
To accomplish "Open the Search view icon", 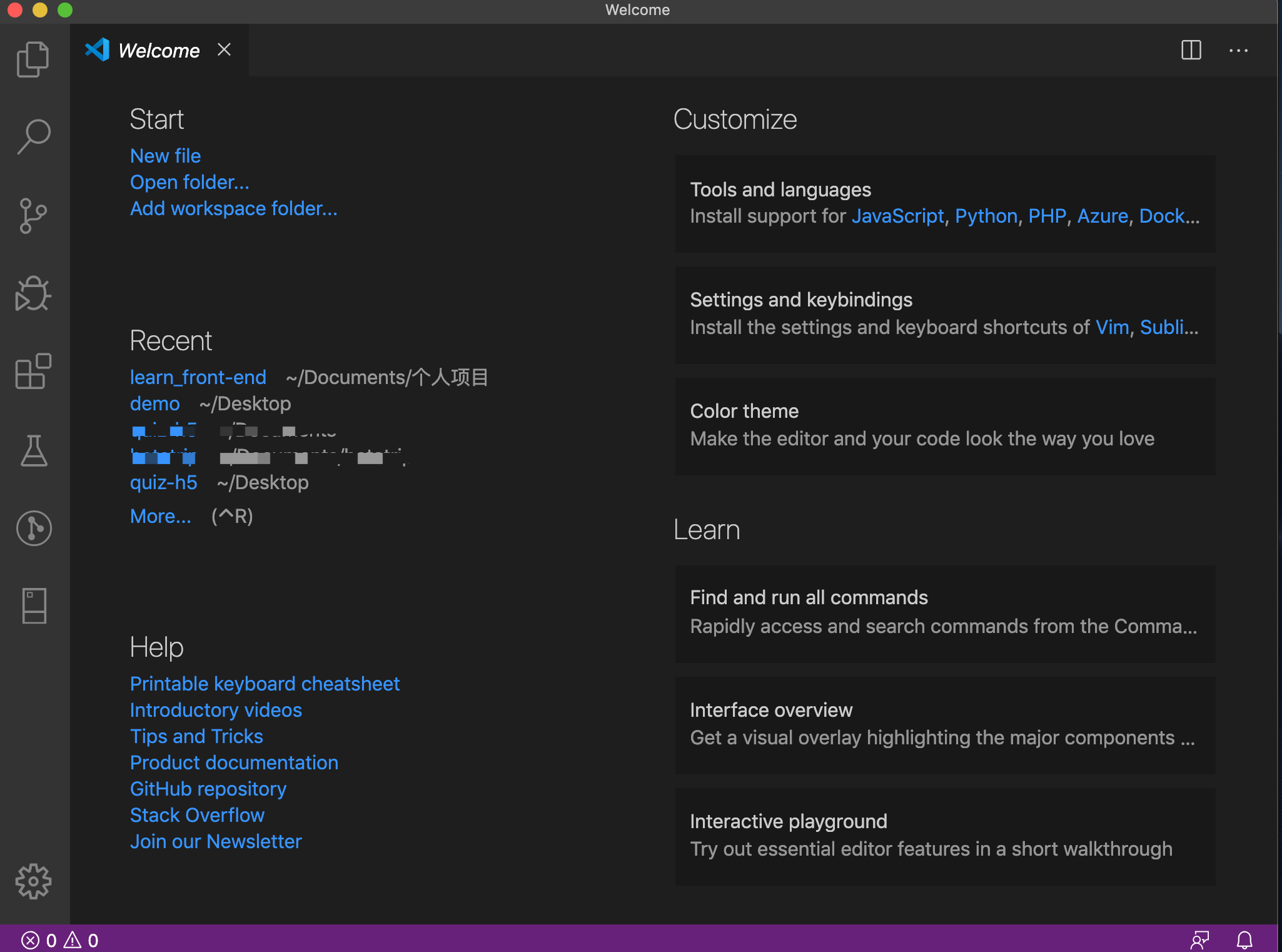I will (34, 137).
